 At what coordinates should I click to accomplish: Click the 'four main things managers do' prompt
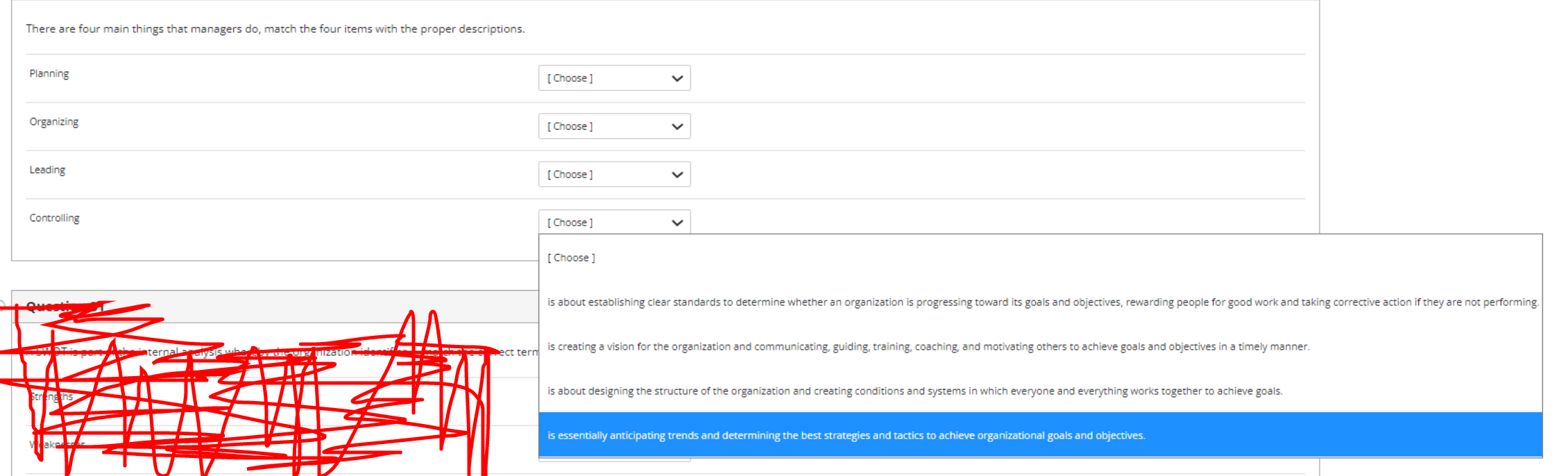pos(275,28)
